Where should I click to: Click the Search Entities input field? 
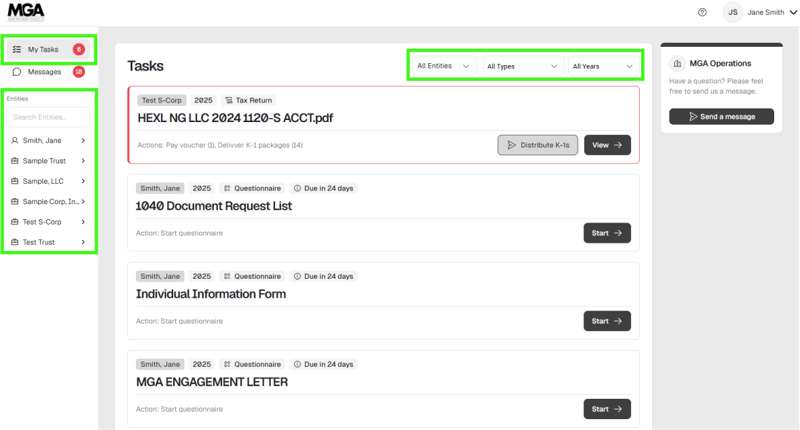click(x=49, y=117)
